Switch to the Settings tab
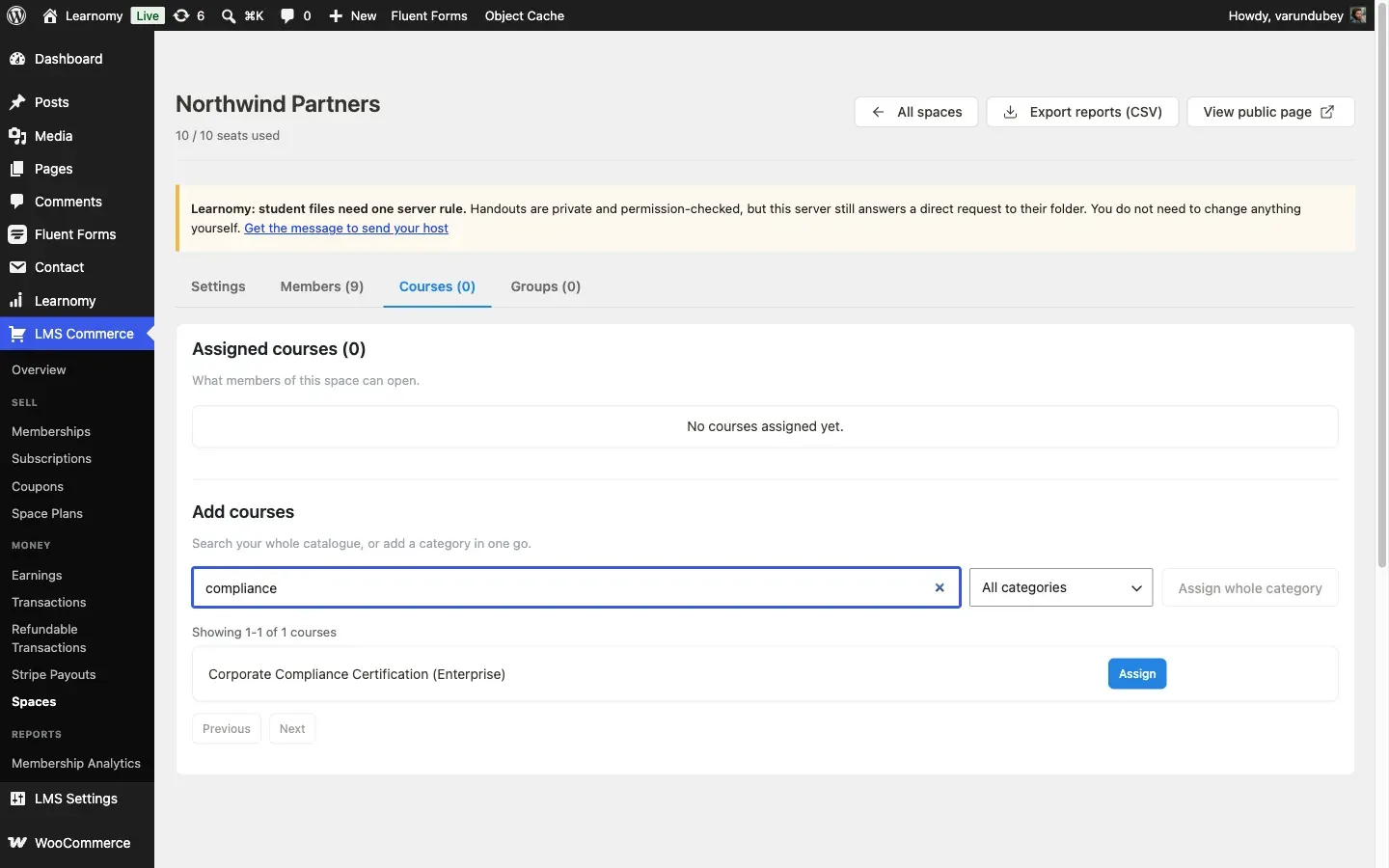This screenshot has height=868, width=1389. point(218,286)
